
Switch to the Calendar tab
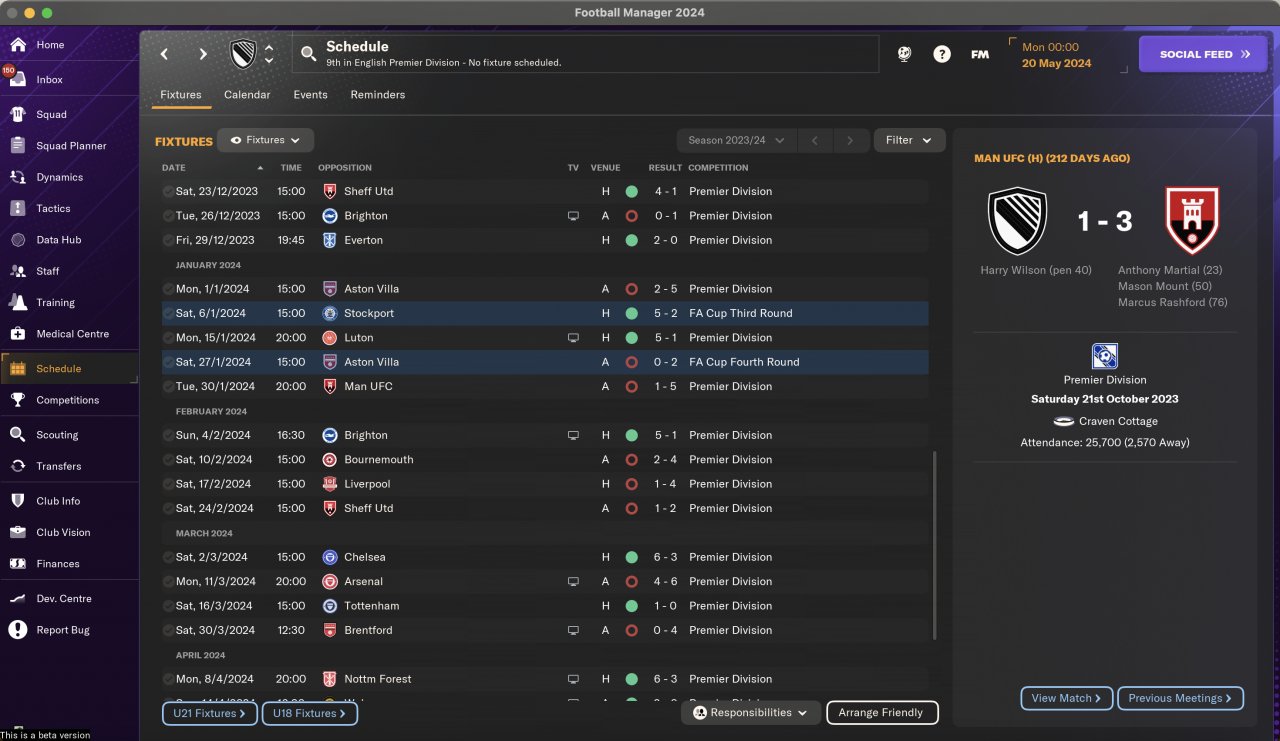point(247,95)
